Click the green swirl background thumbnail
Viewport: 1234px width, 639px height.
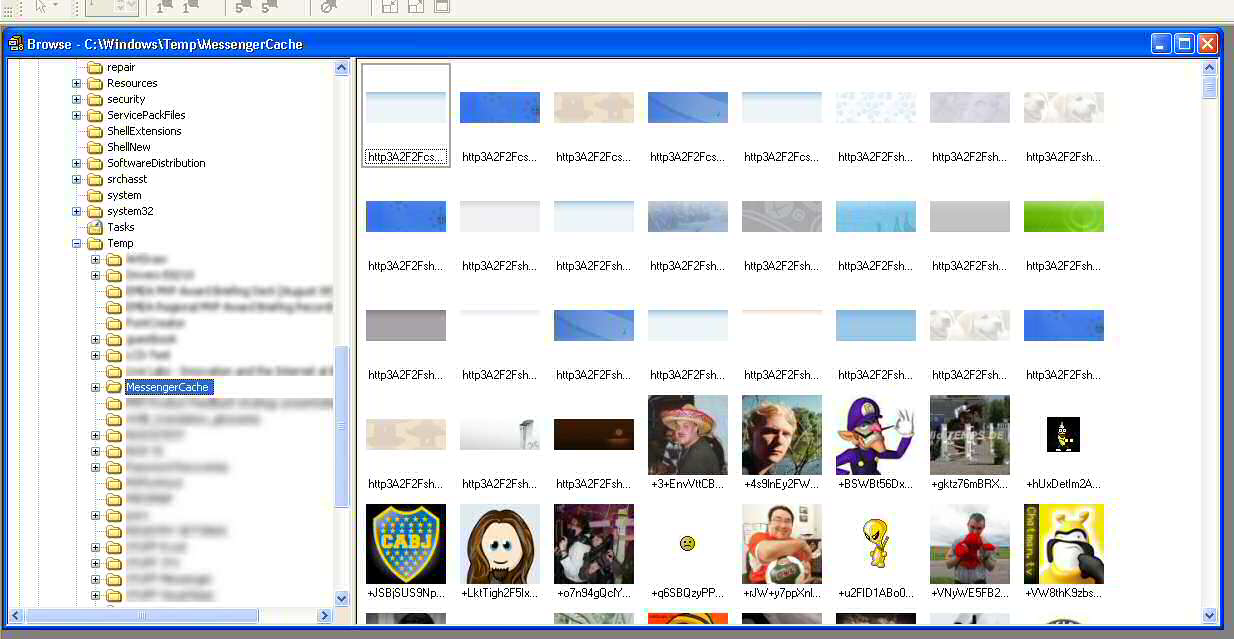tap(1064, 217)
